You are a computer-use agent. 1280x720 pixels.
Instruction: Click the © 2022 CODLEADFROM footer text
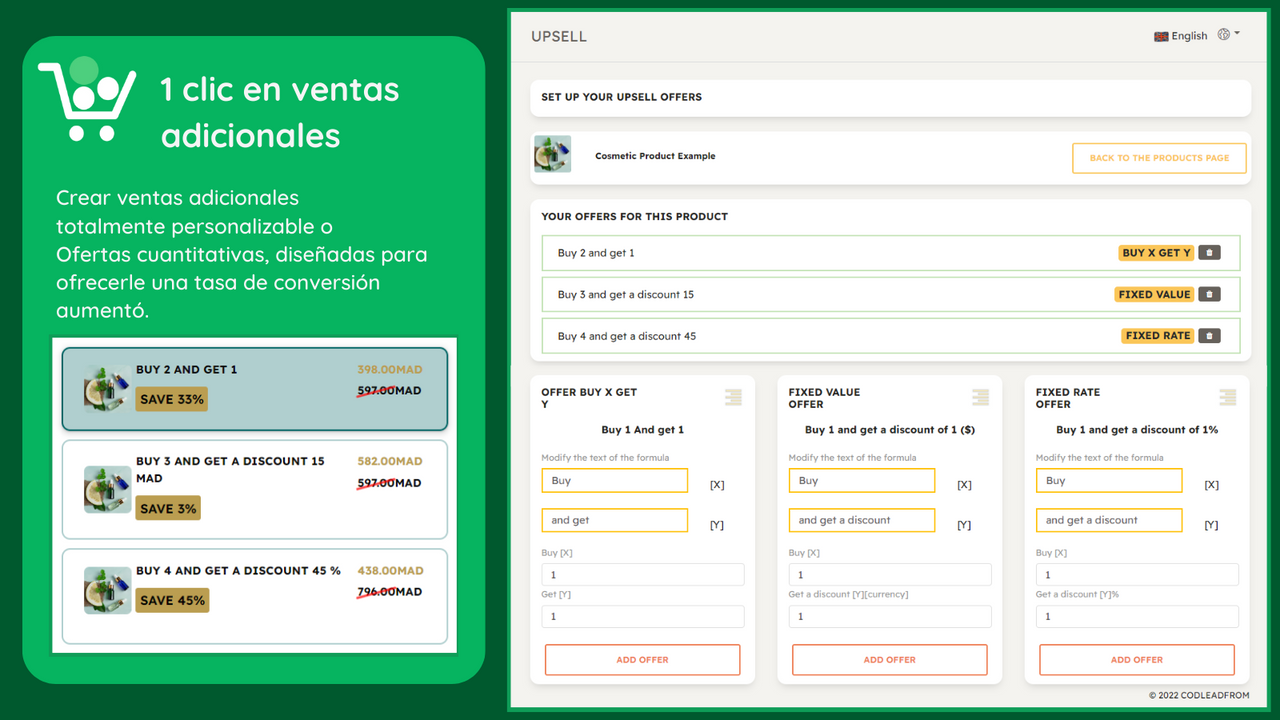coord(1199,695)
